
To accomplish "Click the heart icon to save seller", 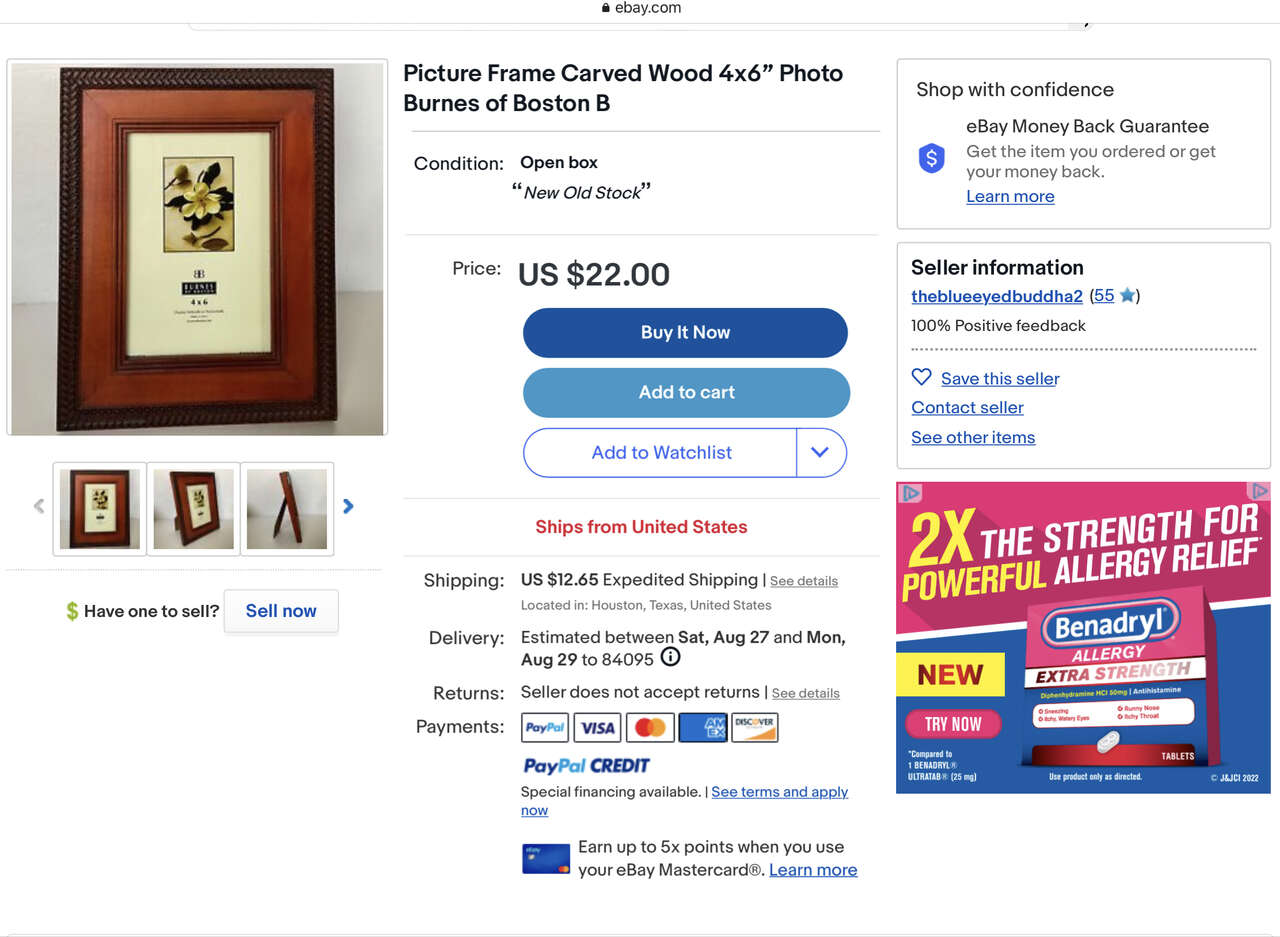I will click(921, 377).
